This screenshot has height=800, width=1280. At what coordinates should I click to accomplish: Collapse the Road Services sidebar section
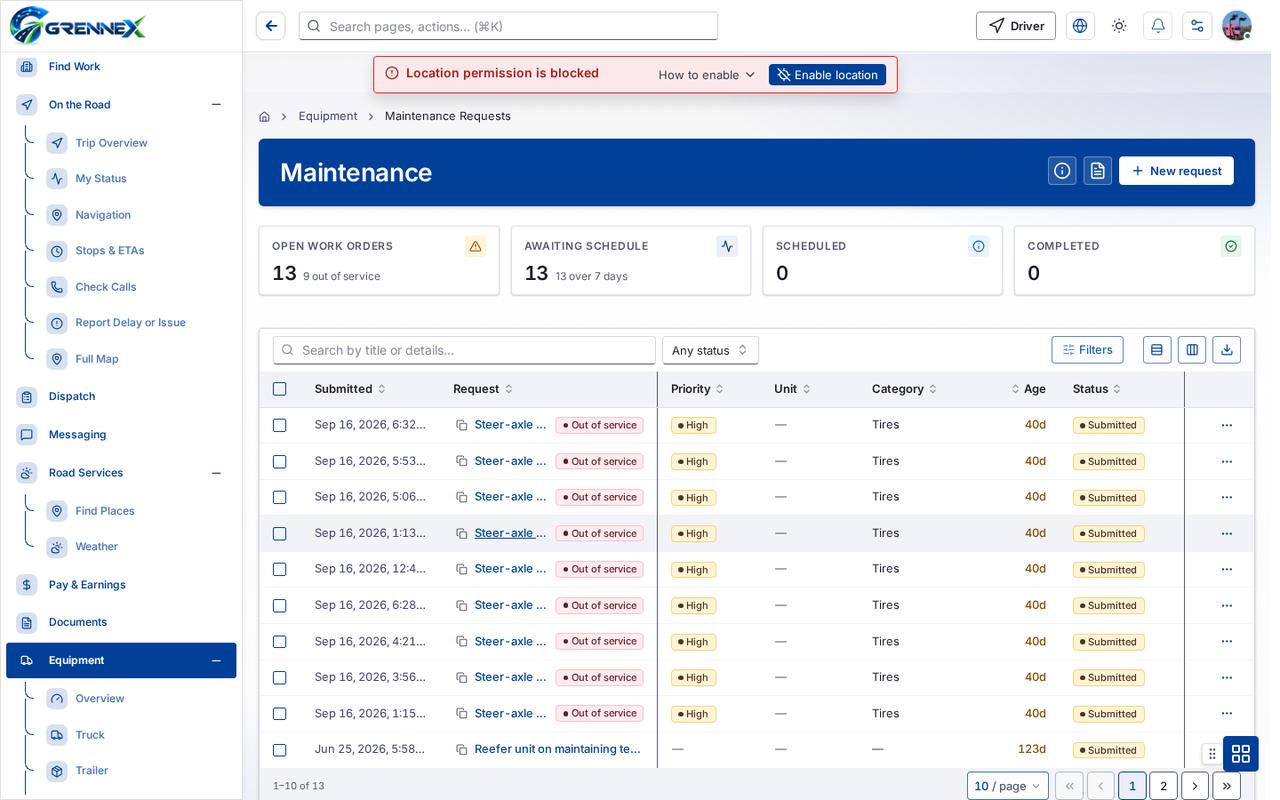point(216,473)
